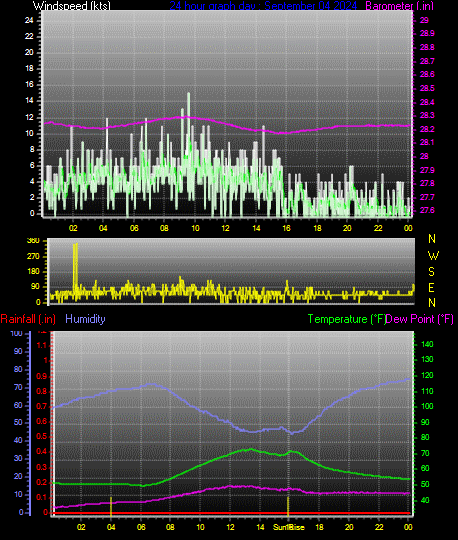Click the yellow sunrise marker at hour 04
Screen dimensions: 458x540
[111, 506]
